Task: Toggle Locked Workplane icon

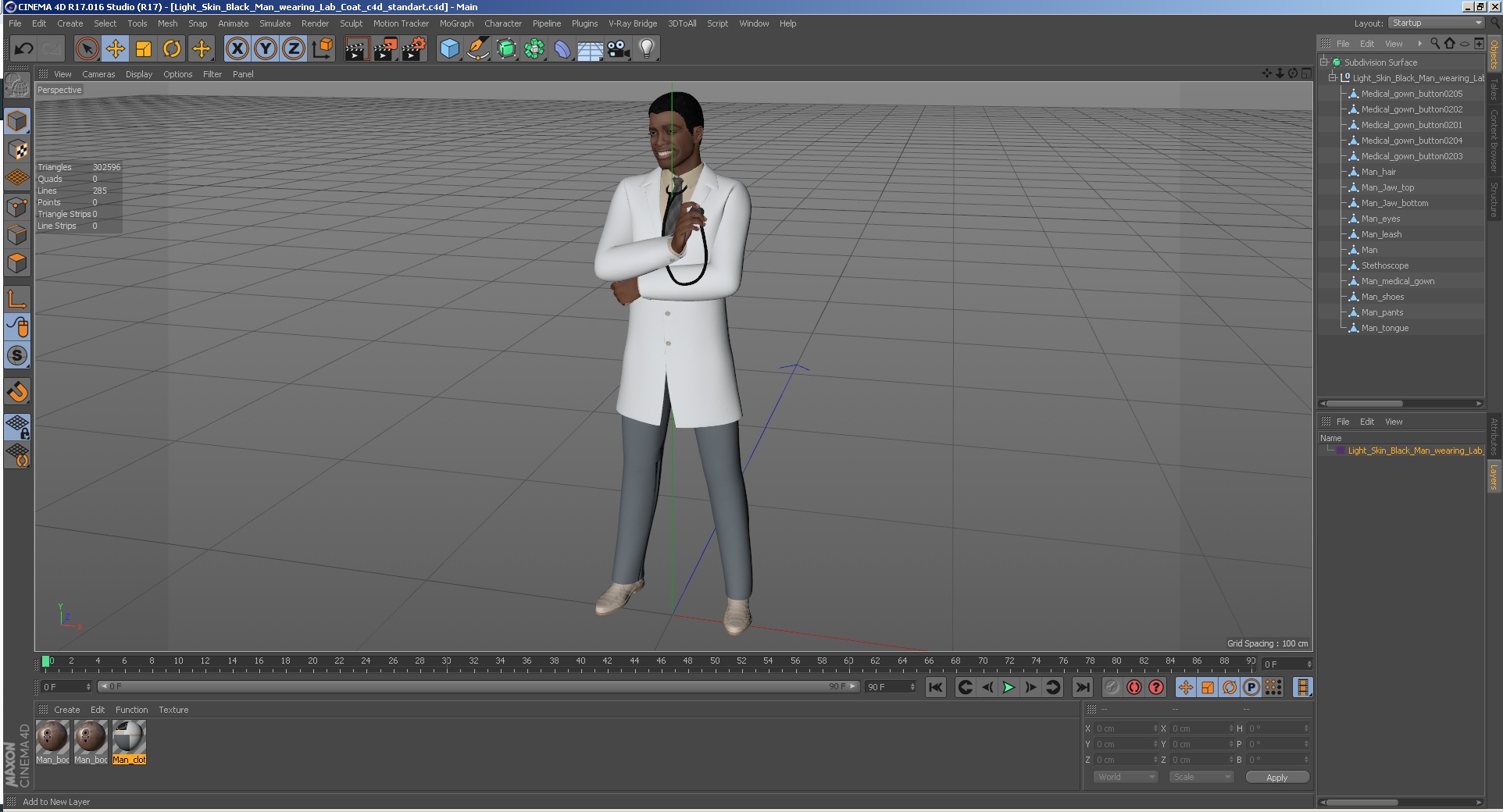Action: click(x=17, y=426)
